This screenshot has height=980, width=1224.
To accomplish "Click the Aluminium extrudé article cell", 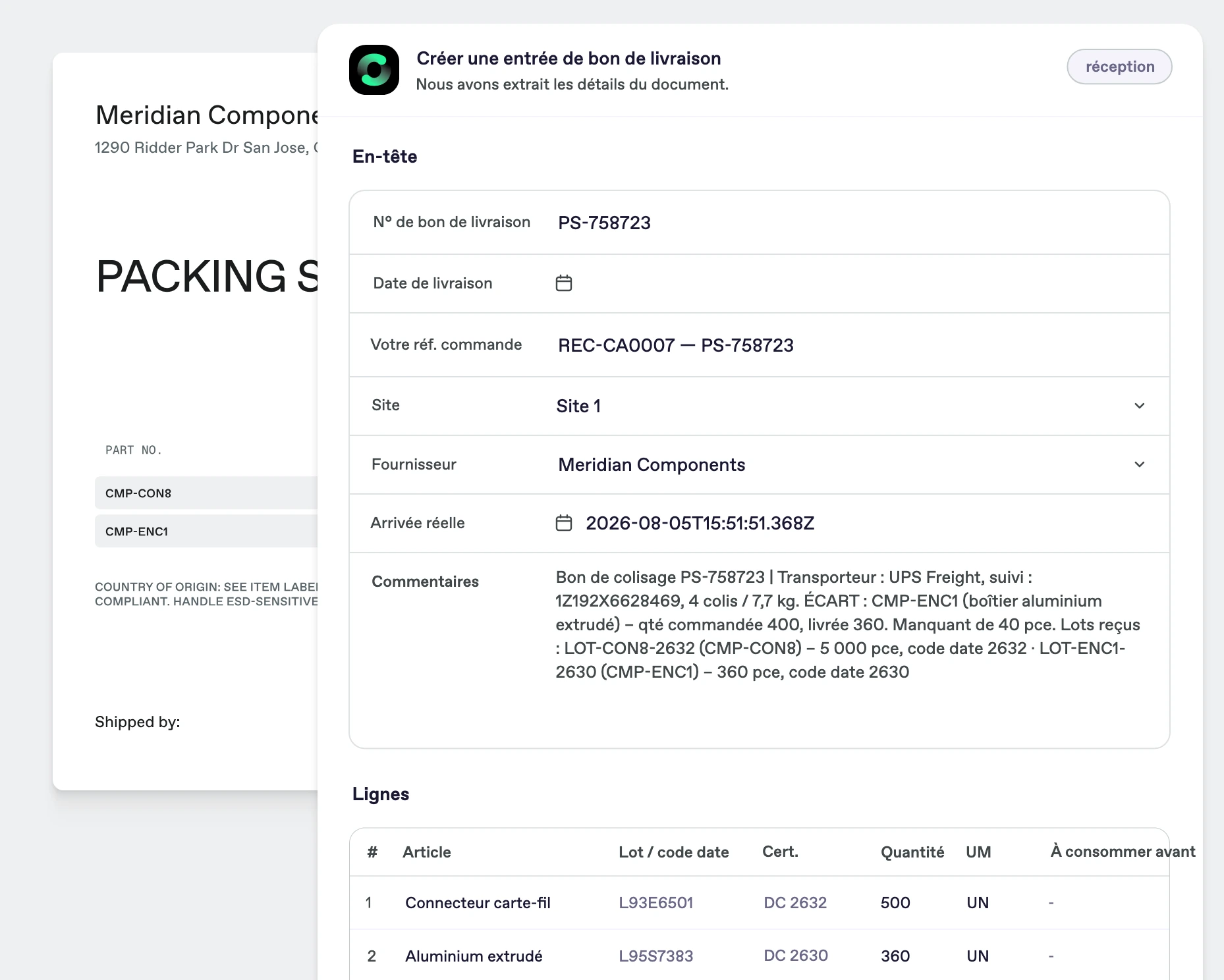I will coord(474,956).
